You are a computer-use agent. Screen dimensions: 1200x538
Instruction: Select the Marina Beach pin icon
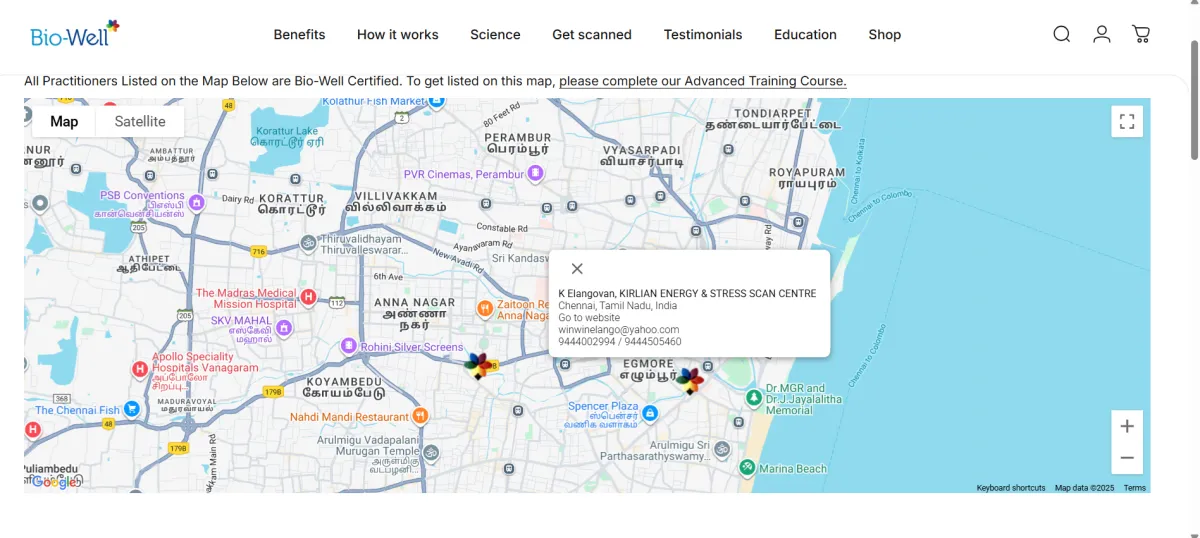(x=747, y=467)
